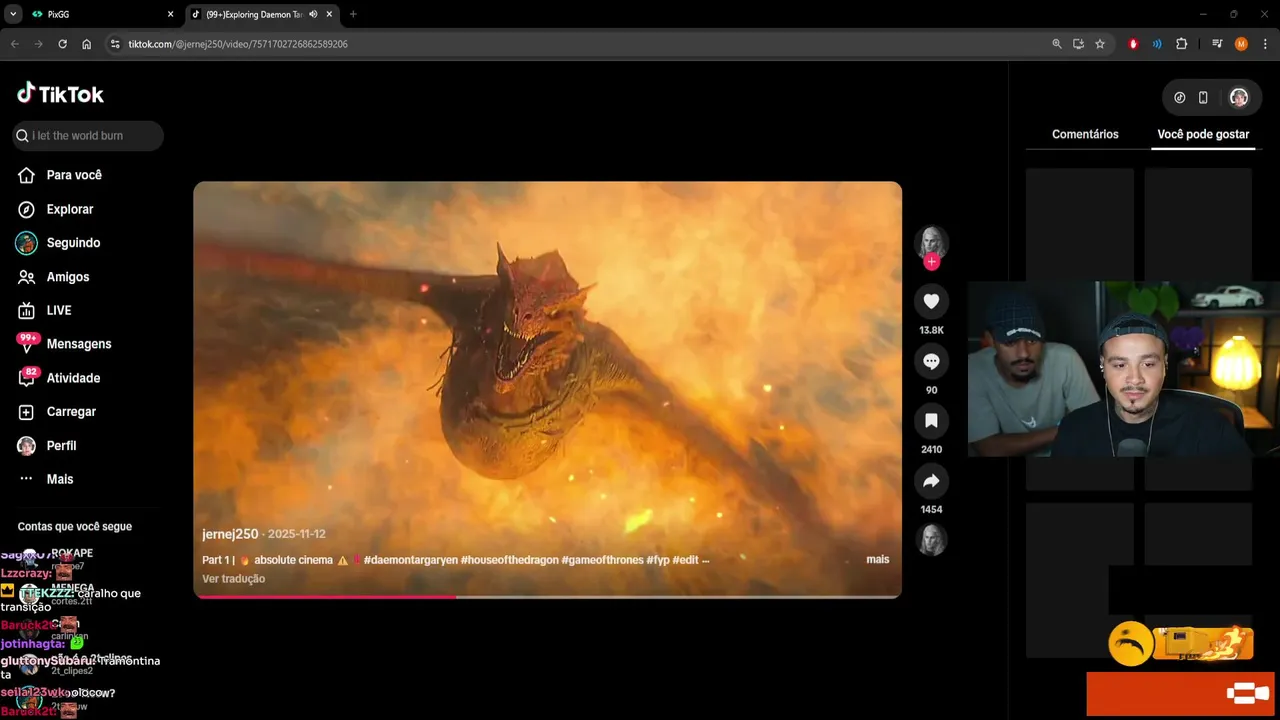Open Atividade notifications
The height and width of the screenshot is (720, 1280).
[x=59, y=378]
